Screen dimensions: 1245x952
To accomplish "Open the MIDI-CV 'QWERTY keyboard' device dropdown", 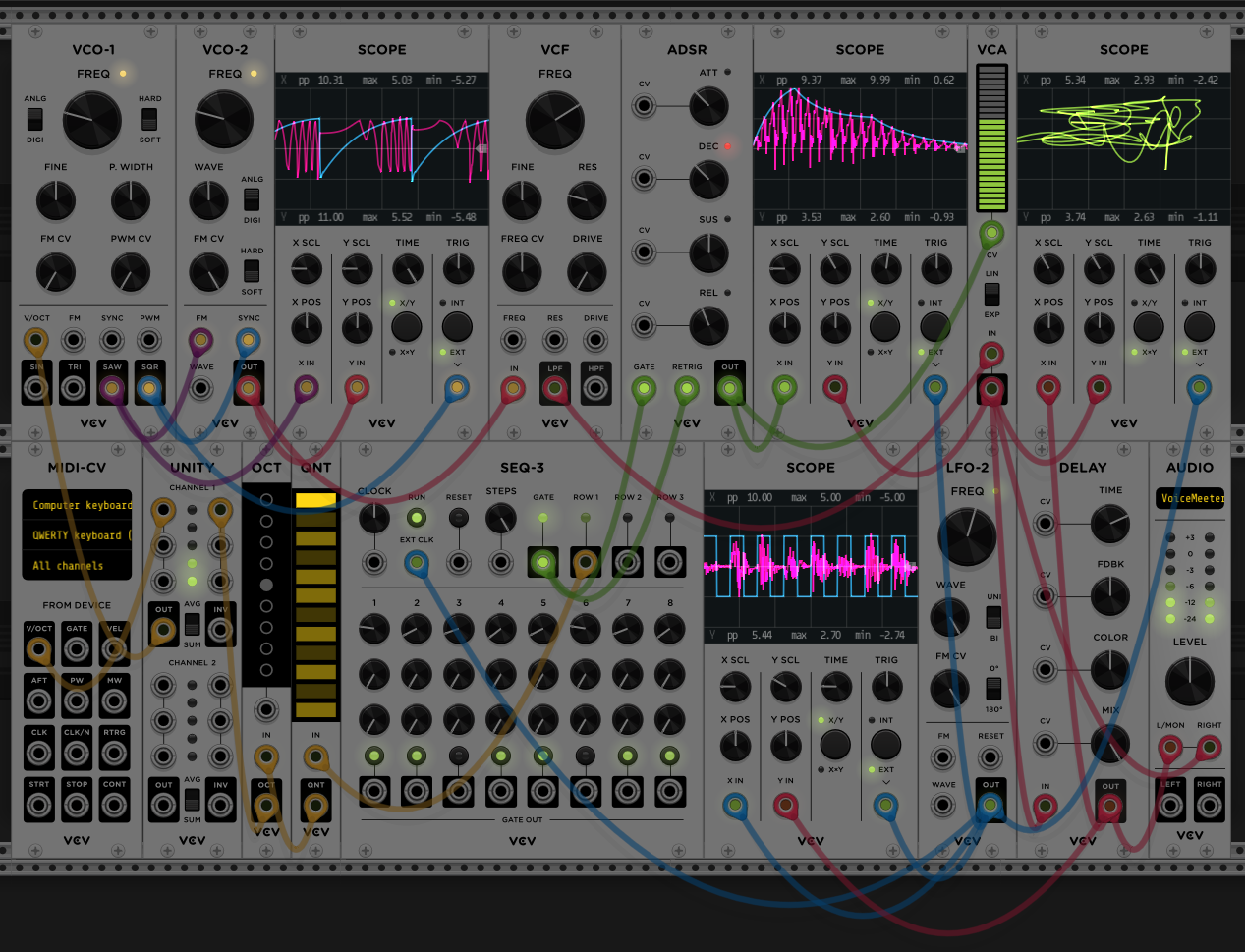I will tap(77, 535).
